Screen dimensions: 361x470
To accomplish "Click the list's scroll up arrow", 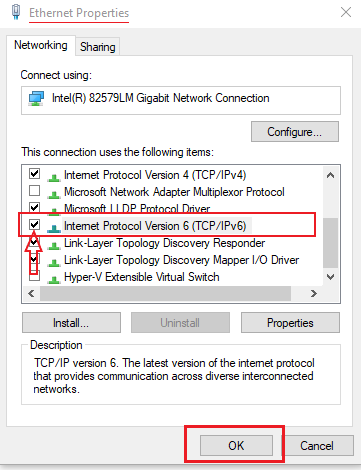I will pos(330,175).
